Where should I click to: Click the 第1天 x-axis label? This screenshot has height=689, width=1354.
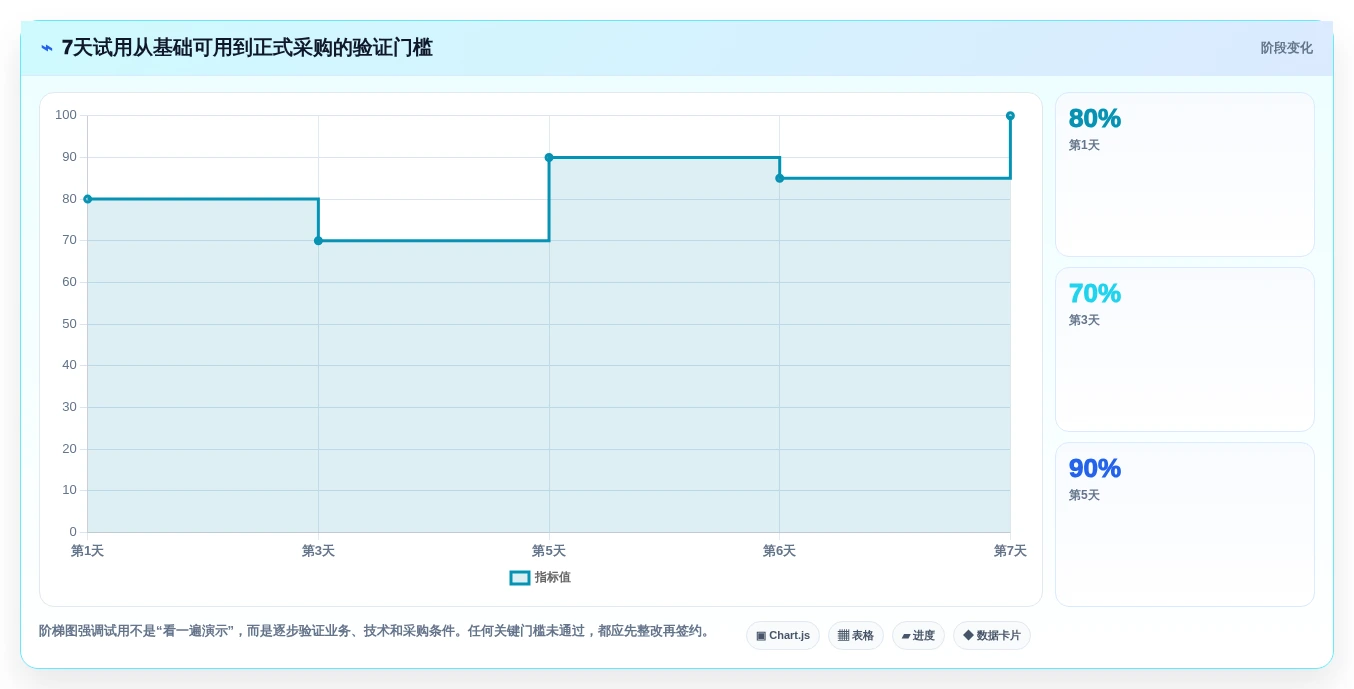pyautogui.click(x=87, y=551)
